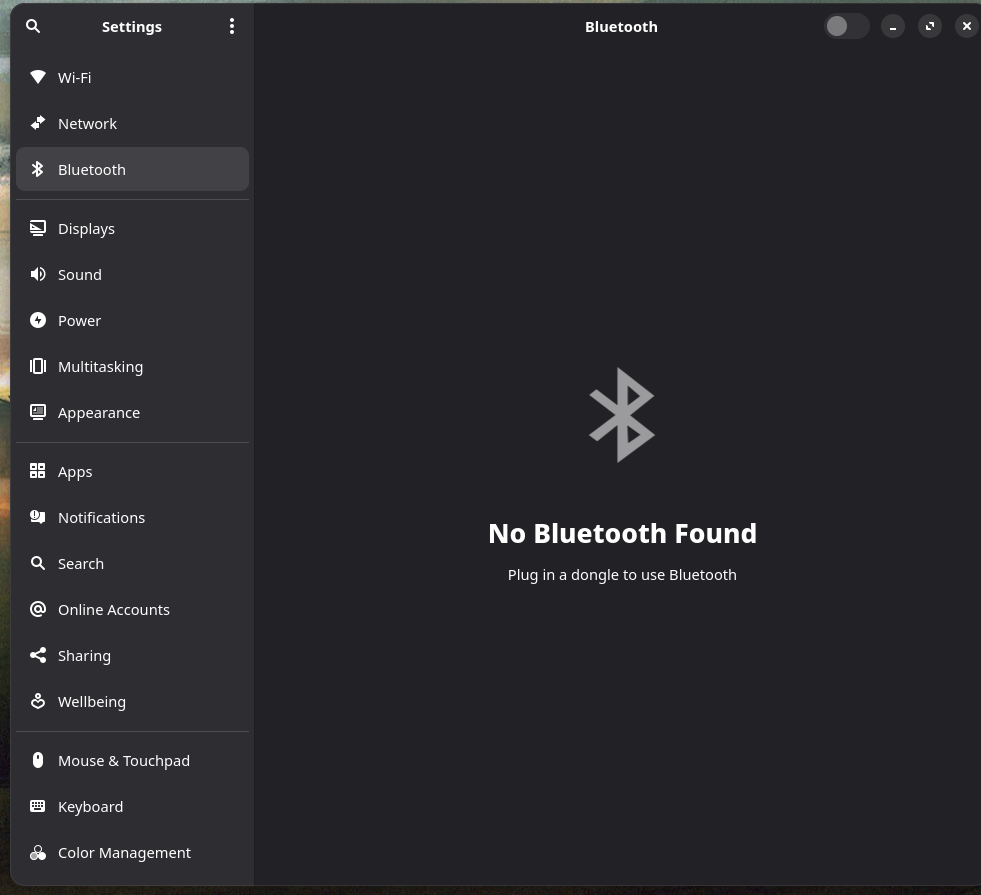Viewport: 981px width, 895px height.
Task: Open the Online Accounts label
Action: [x=114, y=610]
